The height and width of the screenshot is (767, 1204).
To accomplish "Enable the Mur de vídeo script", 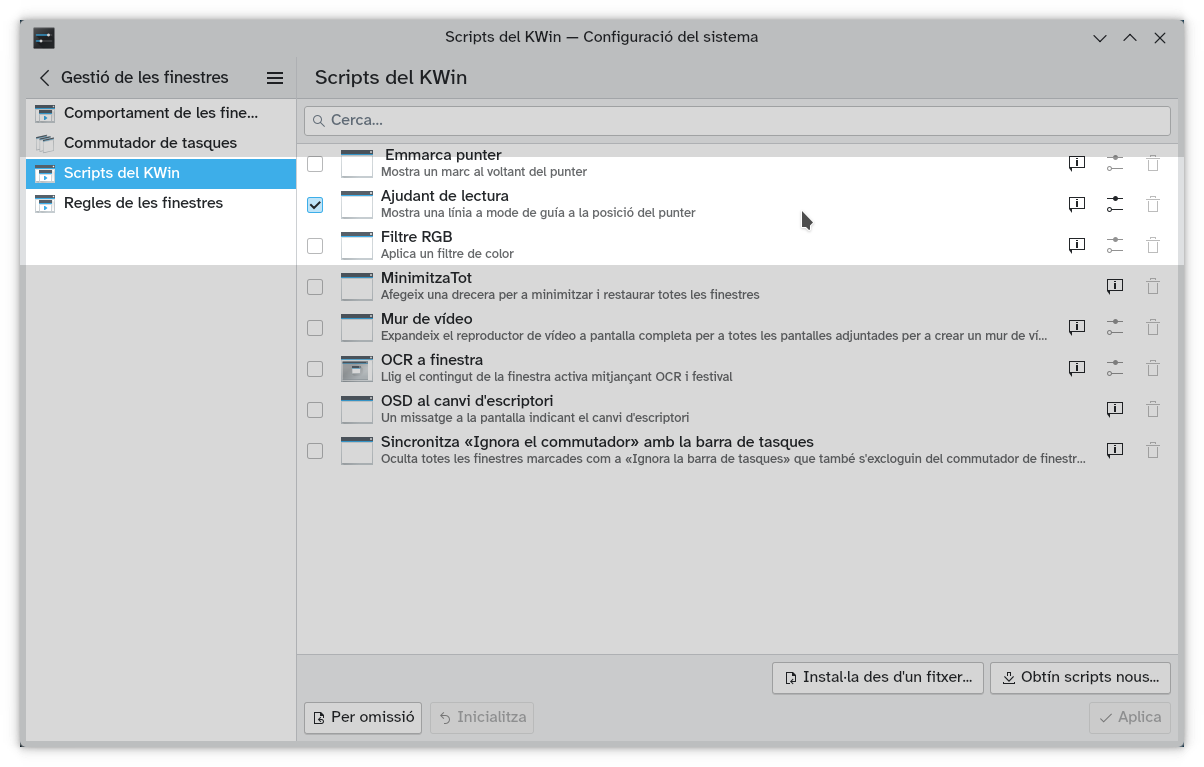I will click(x=315, y=327).
